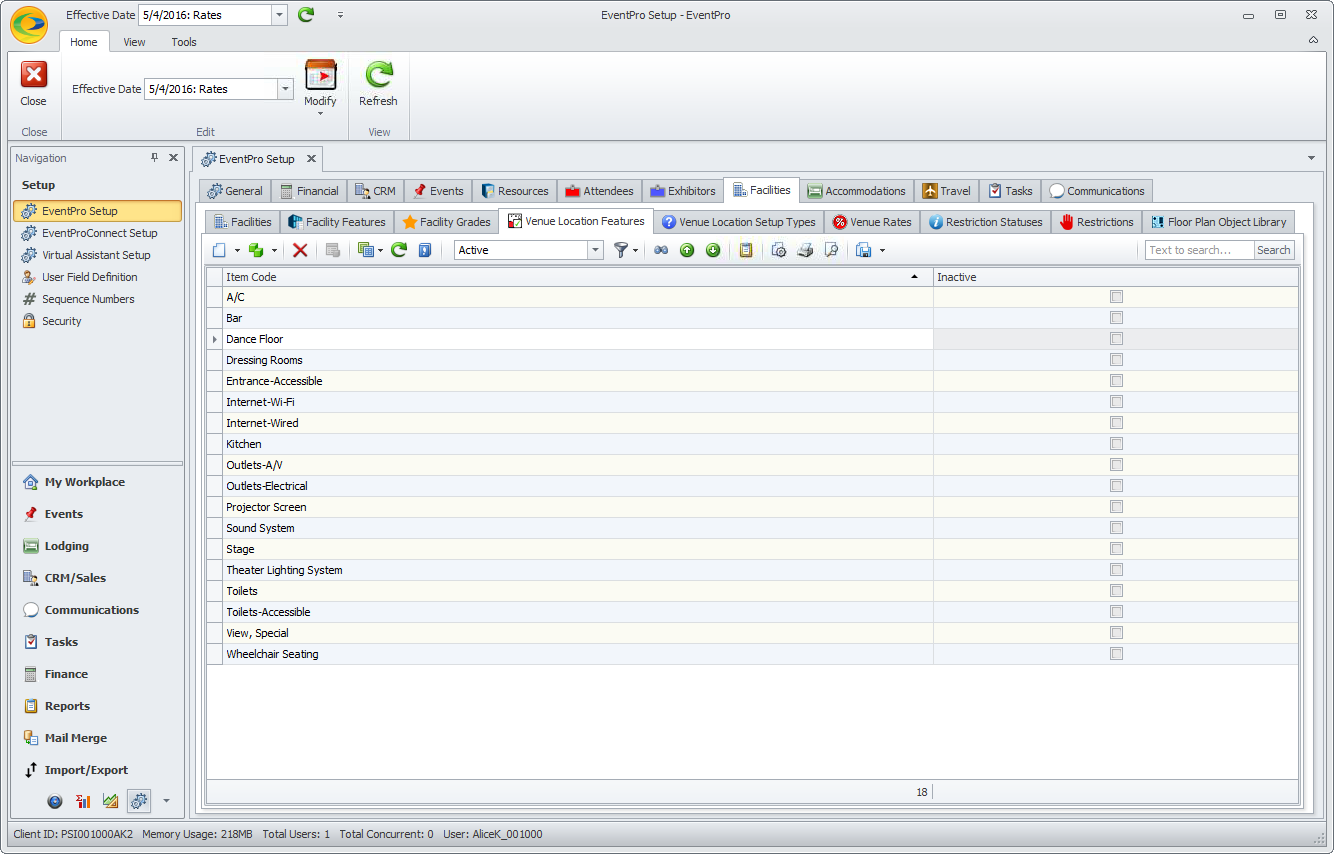Screen dimensions: 1334x854
Task: Toggle Inactive checkbox for Toilets
Action: tap(1116, 591)
